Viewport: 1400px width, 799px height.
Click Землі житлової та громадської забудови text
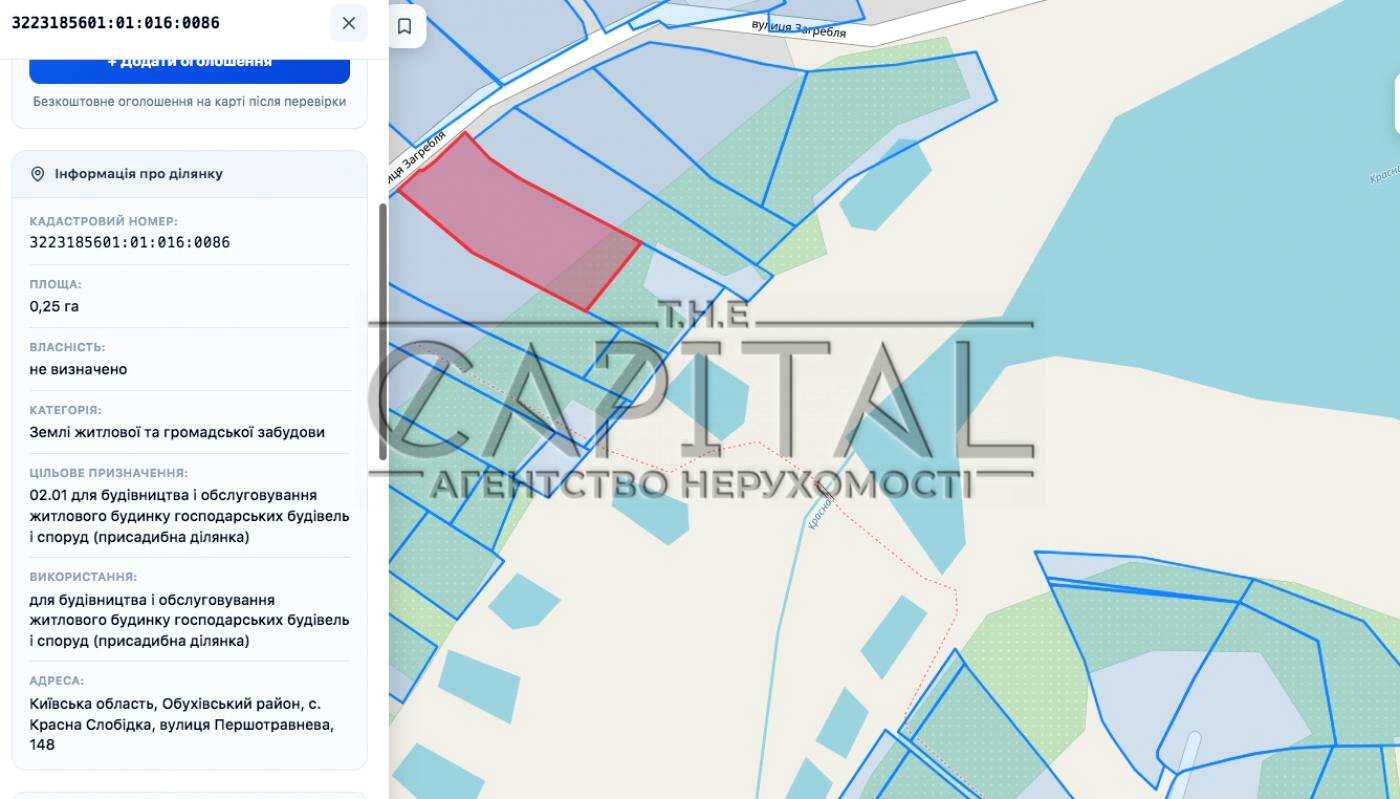click(x=177, y=432)
